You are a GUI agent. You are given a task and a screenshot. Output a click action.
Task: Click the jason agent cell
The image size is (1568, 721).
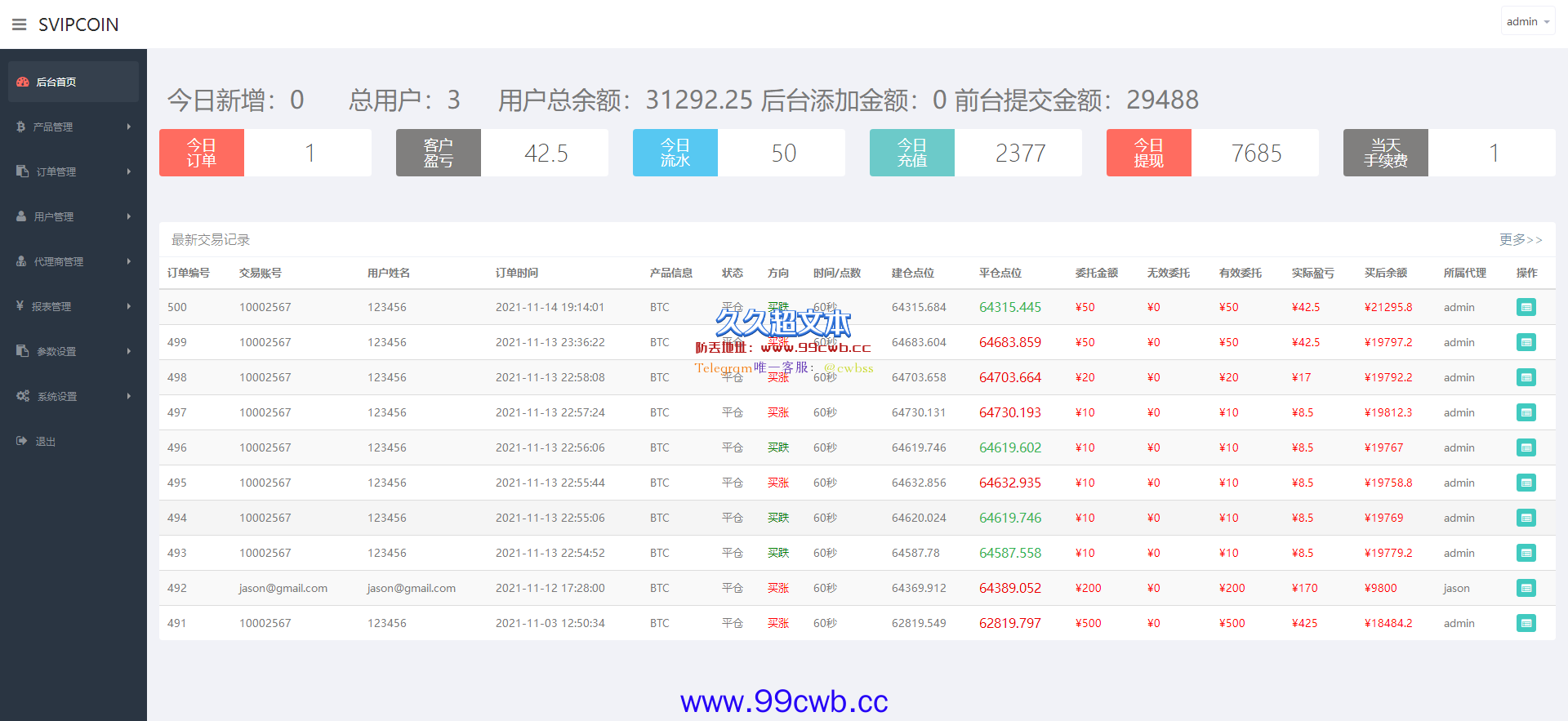point(1457,588)
